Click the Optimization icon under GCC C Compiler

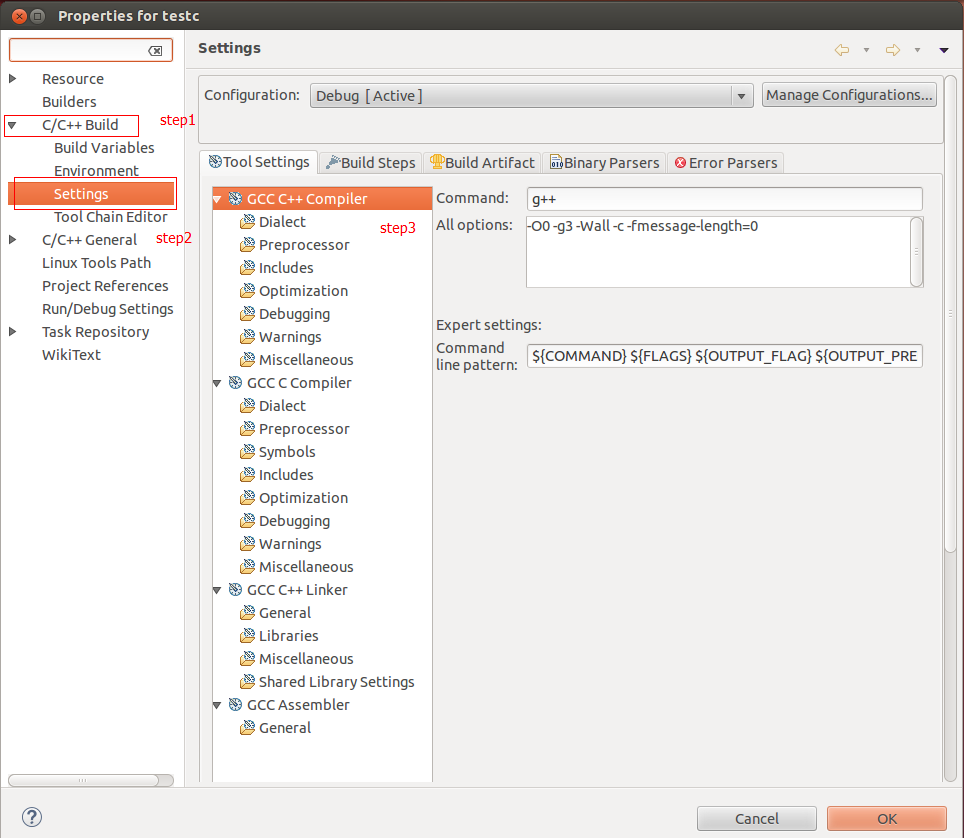coord(247,497)
